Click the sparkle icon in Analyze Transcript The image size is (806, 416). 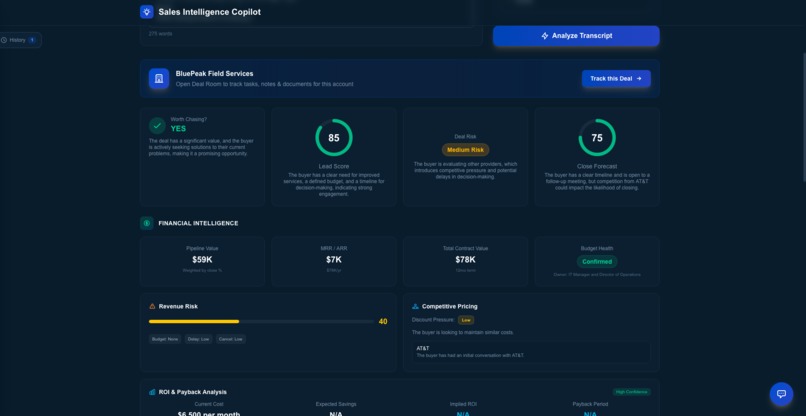[545, 36]
